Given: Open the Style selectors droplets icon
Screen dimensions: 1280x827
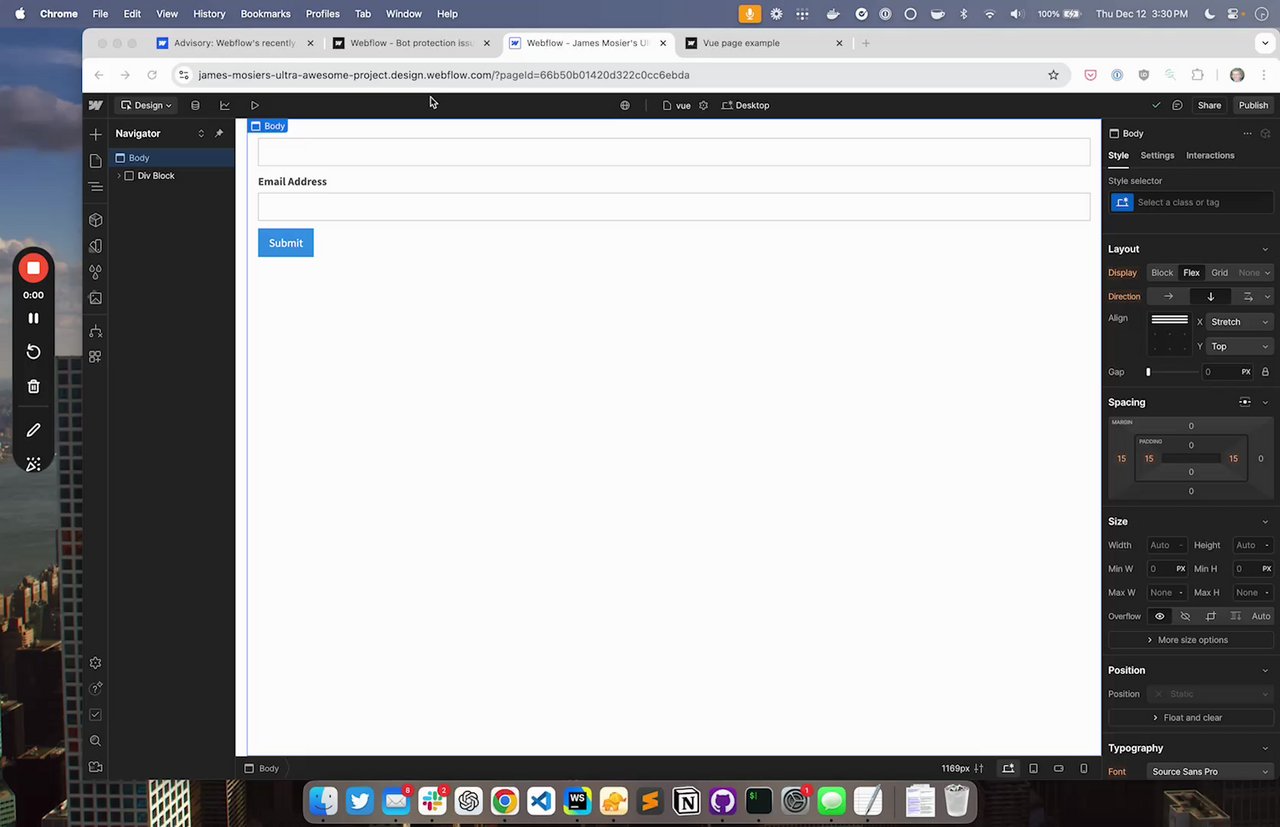Looking at the screenshot, I should [x=96, y=272].
